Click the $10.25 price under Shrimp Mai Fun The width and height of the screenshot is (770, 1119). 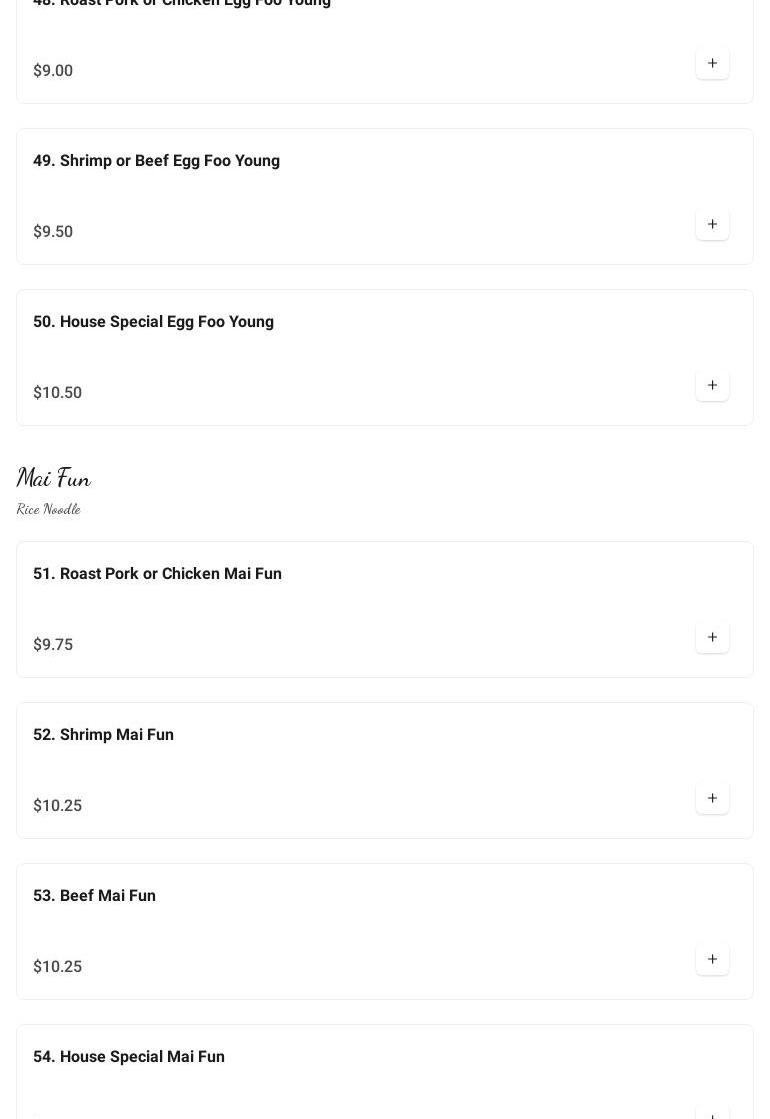pyautogui.click(x=57, y=806)
